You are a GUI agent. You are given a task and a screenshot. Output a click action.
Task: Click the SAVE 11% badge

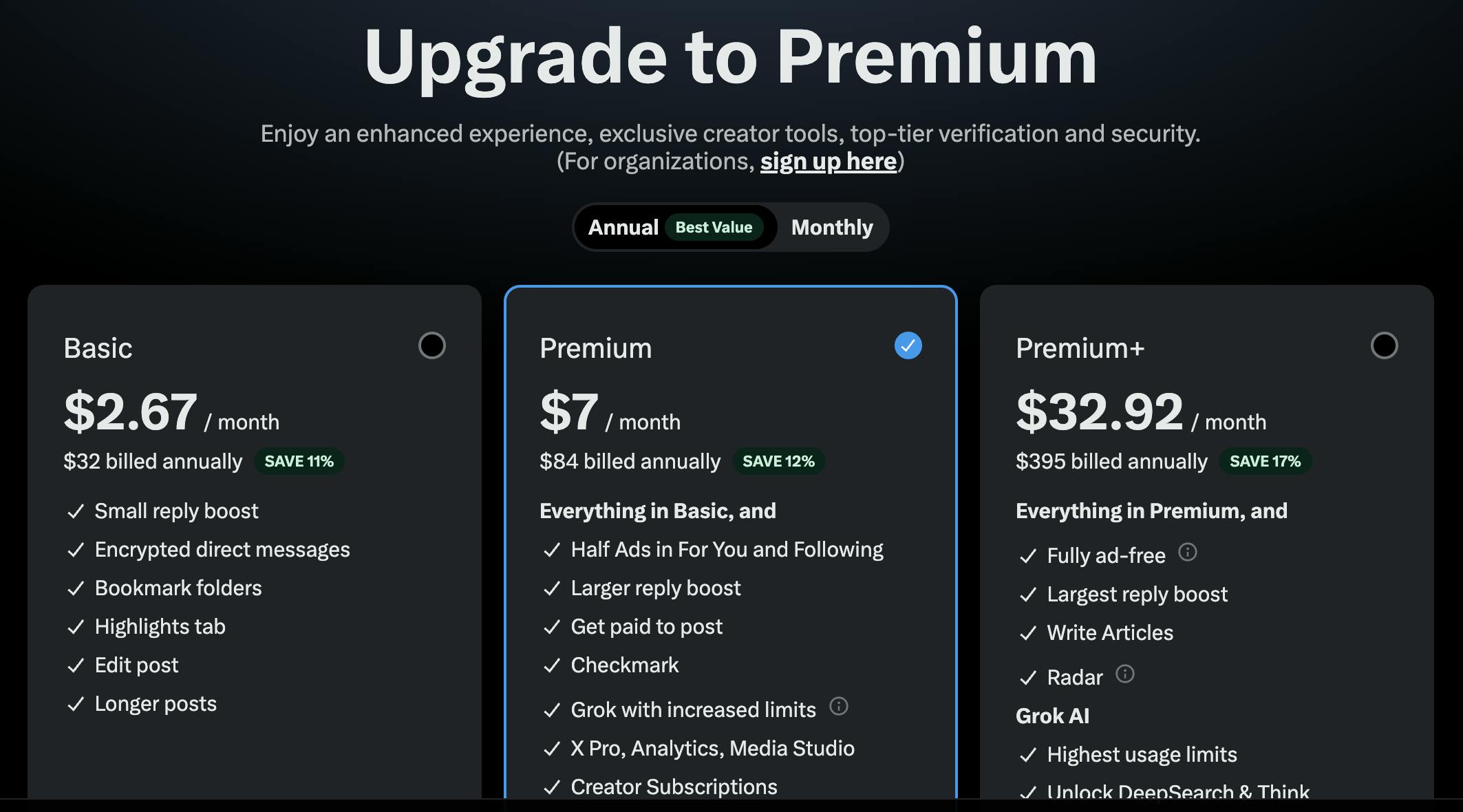point(299,461)
